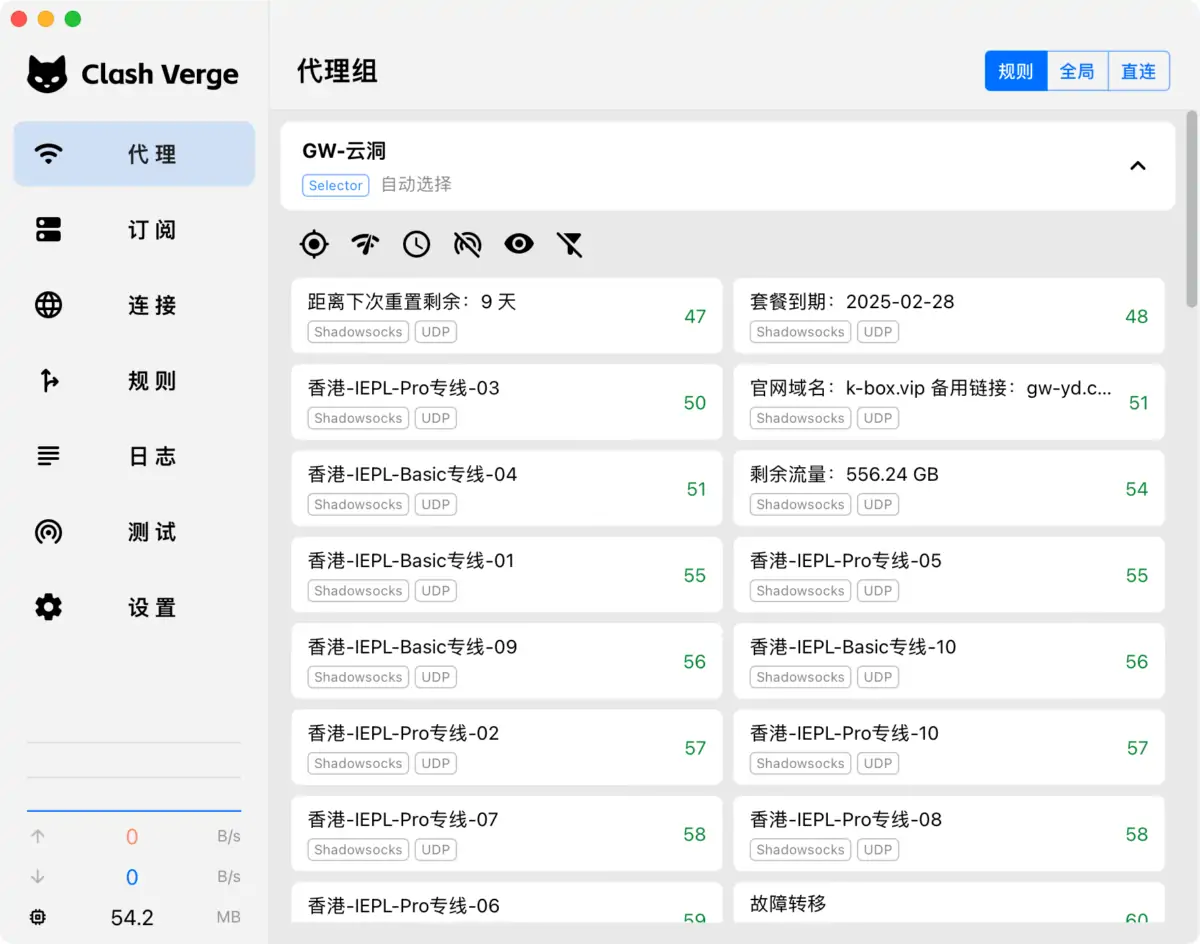Switch to 全局 global mode
1200x944 pixels.
(x=1077, y=71)
